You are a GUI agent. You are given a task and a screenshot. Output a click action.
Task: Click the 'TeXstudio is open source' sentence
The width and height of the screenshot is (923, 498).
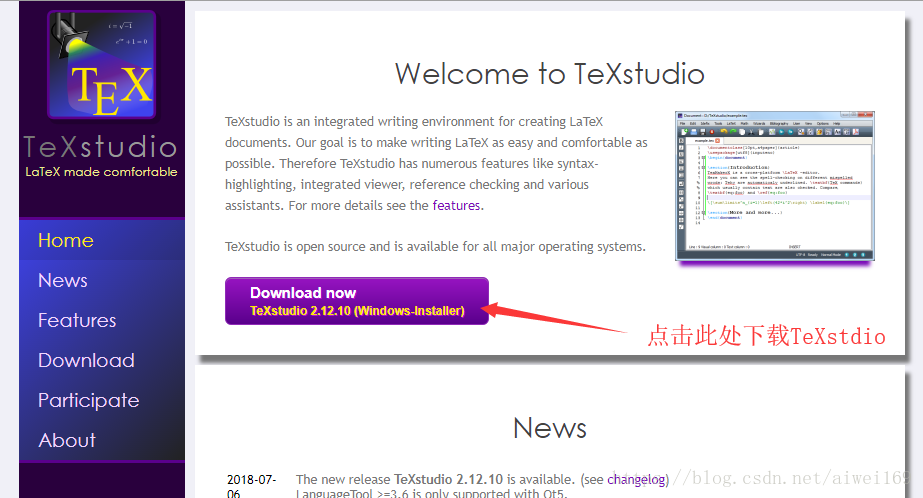point(435,247)
